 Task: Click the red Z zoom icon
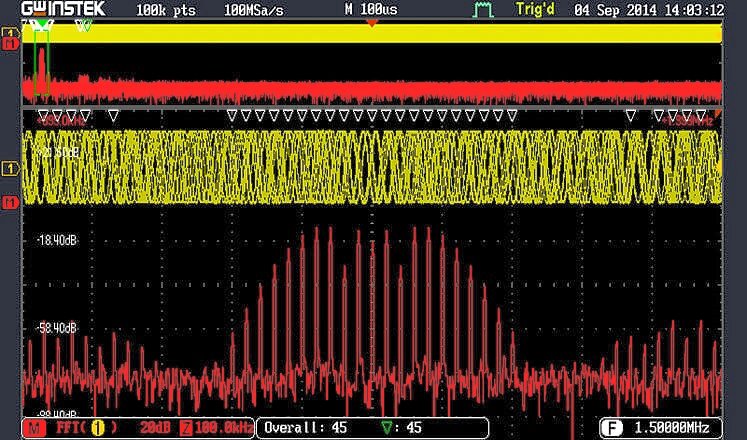(x=186, y=428)
